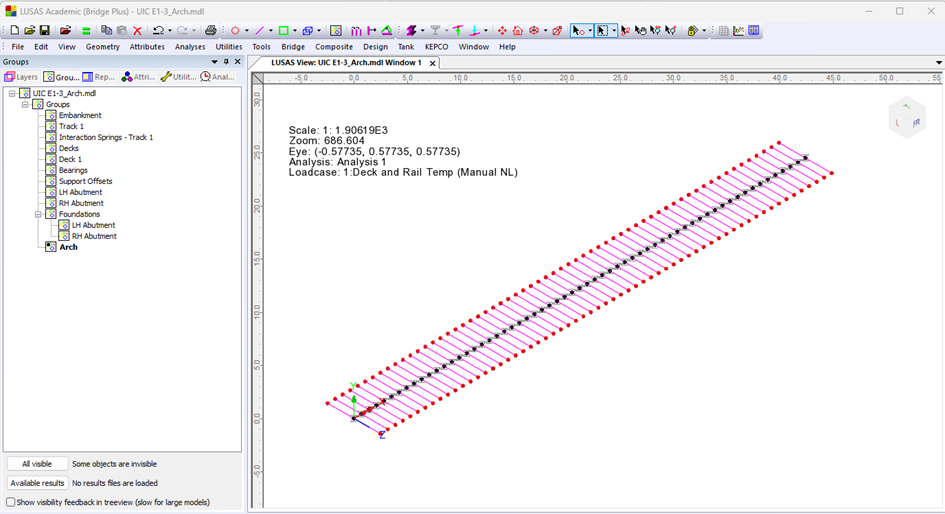Switch to the Layers panel tab

point(21,77)
